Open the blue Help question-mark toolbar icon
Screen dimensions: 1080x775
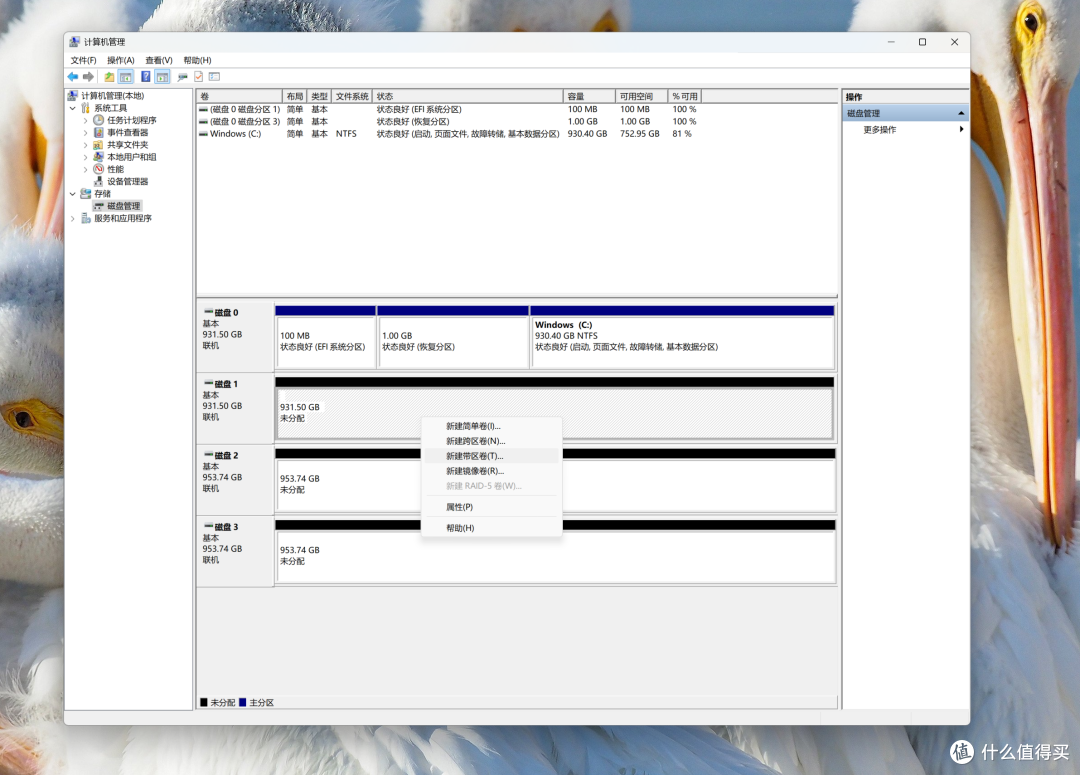[145, 76]
